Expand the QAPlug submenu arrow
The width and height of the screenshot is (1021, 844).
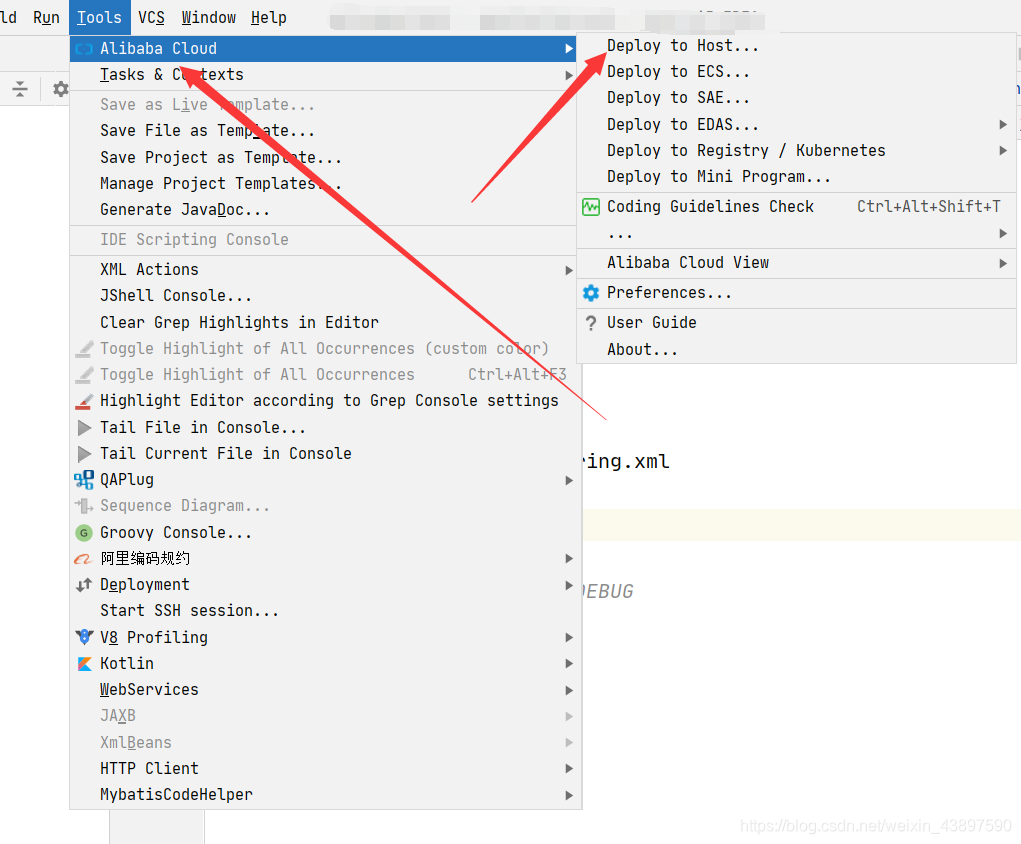coord(568,480)
